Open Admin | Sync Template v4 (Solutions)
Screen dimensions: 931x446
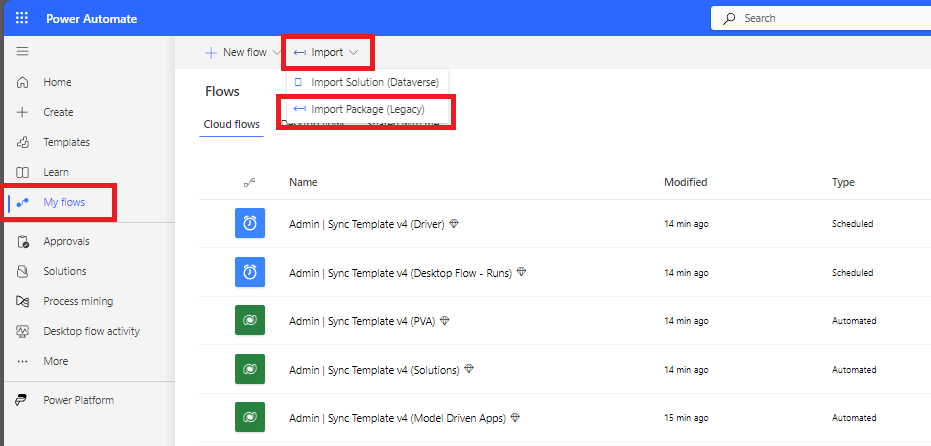[x=374, y=369]
